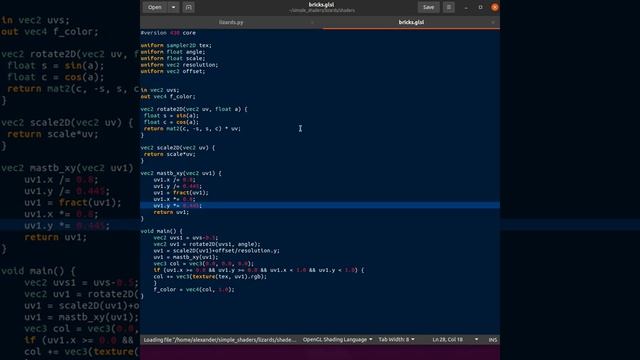The width and height of the screenshot is (640, 360).
Task: Open the OpenGL Shading Language syntax dropdown
Action: (337, 340)
